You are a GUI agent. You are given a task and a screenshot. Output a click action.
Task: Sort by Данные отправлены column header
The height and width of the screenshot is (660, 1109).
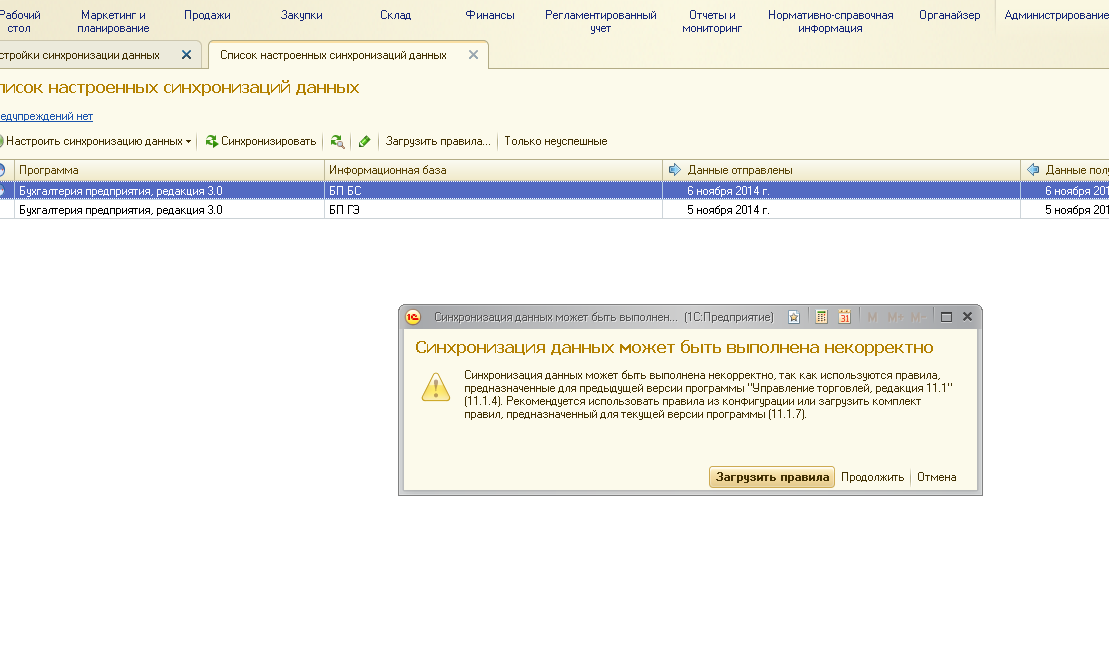pos(740,170)
